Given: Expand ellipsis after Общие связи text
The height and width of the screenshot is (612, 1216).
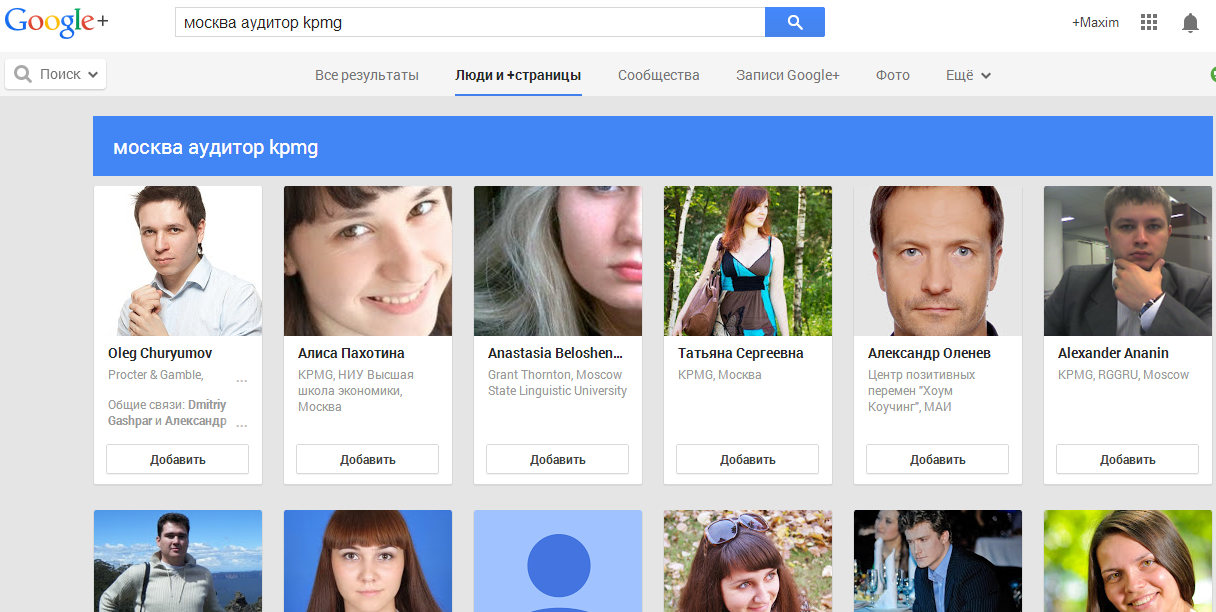Looking at the screenshot, I should (x=242, y=424).
